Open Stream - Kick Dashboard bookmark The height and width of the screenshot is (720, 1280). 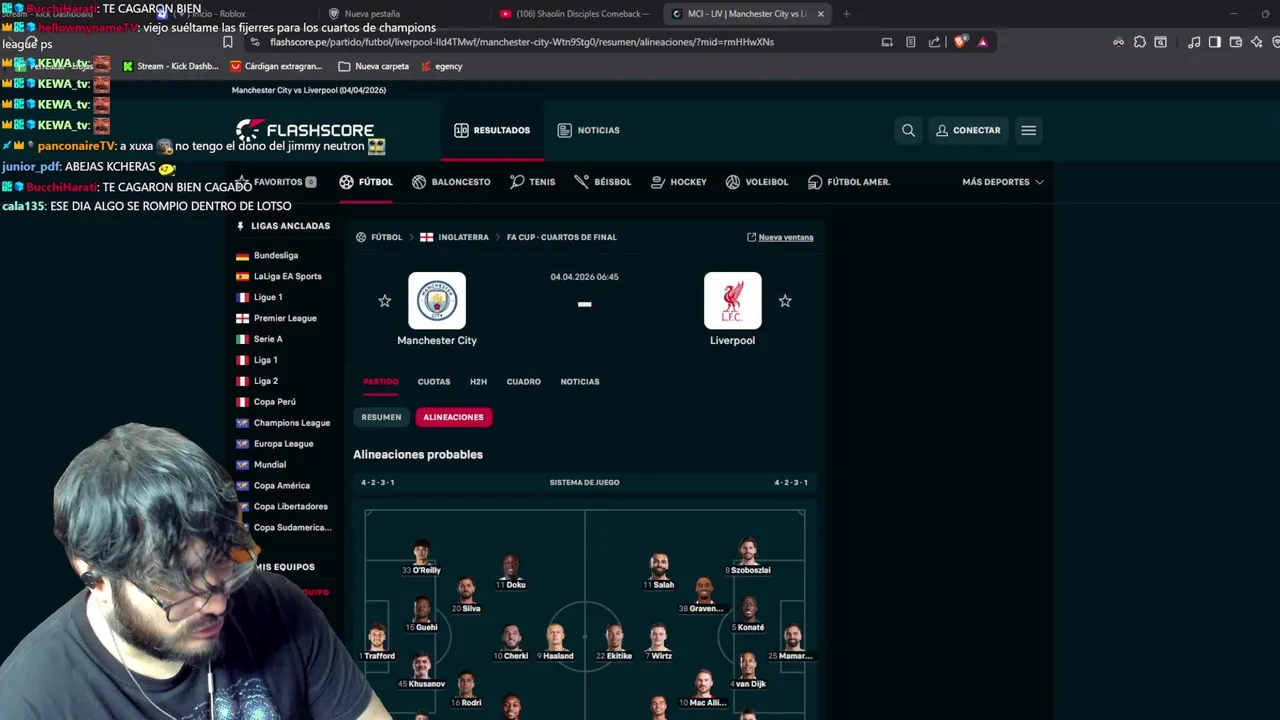(170, 66)
